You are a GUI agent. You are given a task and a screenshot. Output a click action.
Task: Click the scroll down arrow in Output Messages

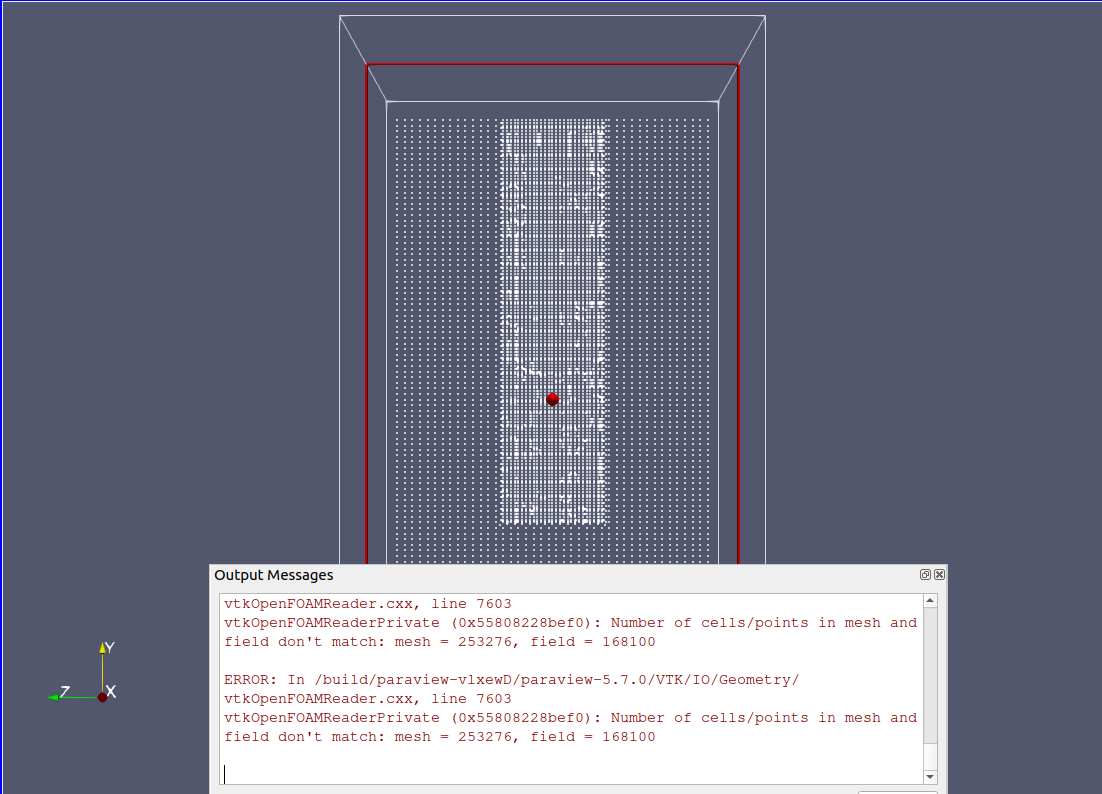pyautogui.click(x=930, y=777)
